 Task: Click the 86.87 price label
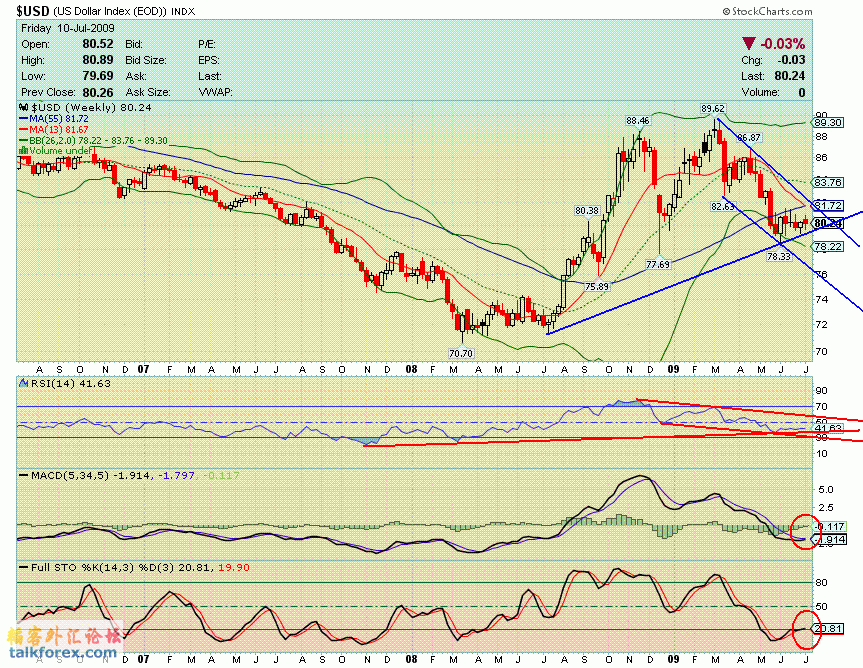(x=749, y=138)
